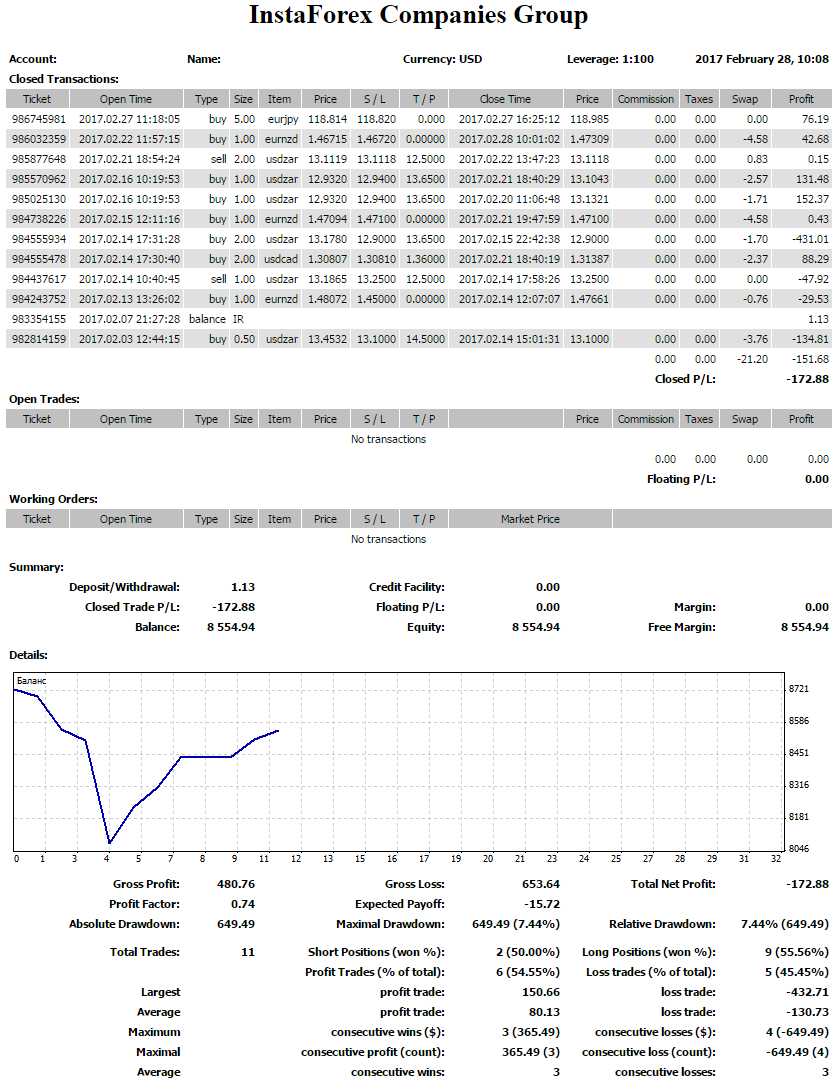Viewport: 838px width, 1083px height.
Task: Select ticket number 984555934
Action: [39, 239]
